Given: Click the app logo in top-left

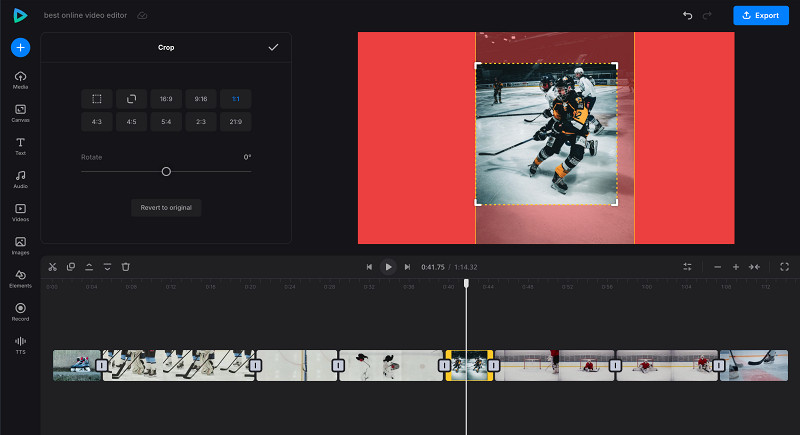Looking at the screenshot, I should [x=20, y=15].
